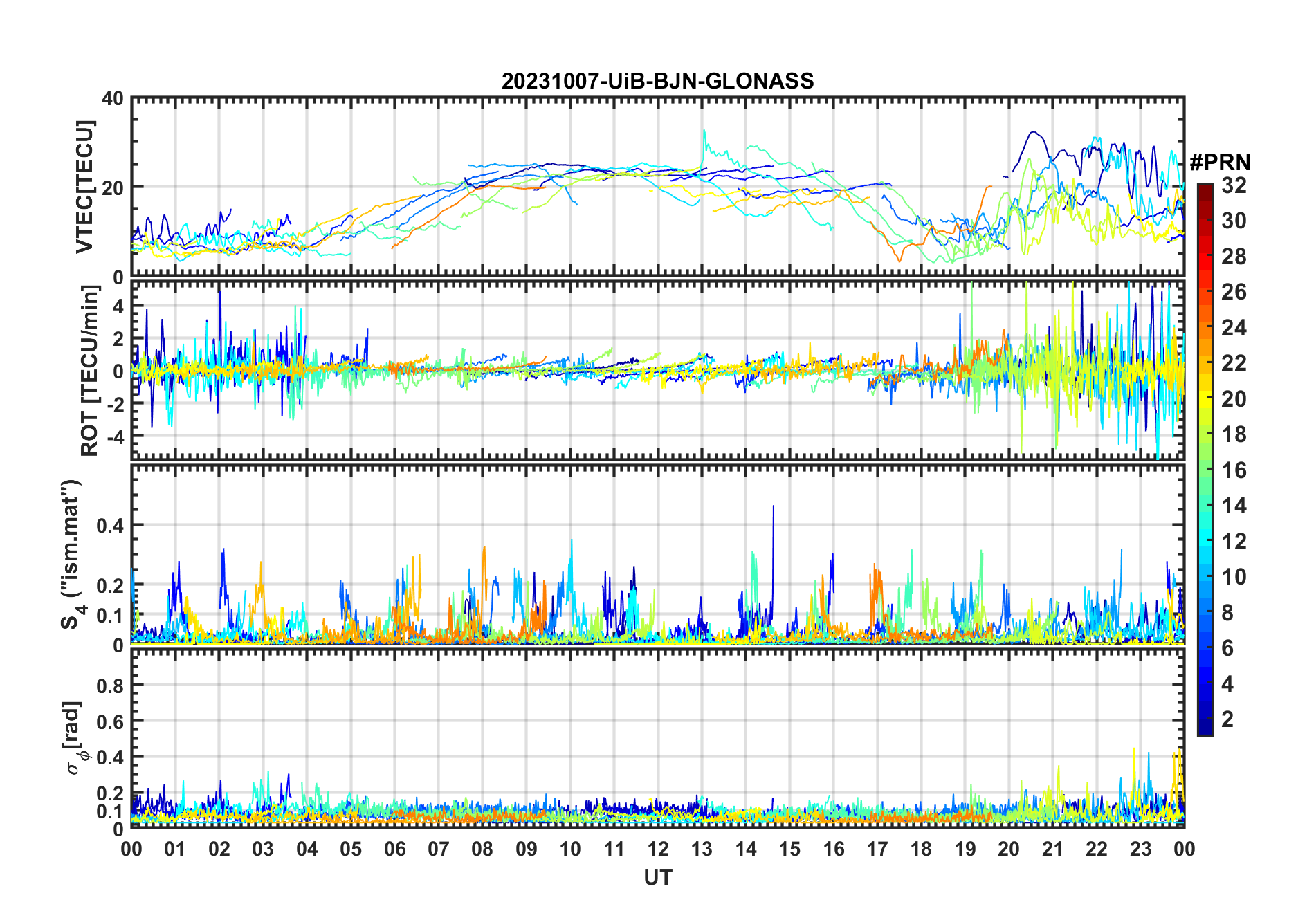1316x920 pixels.
Task: Select hour 18 on the UT axis
Action: point(921,849)
